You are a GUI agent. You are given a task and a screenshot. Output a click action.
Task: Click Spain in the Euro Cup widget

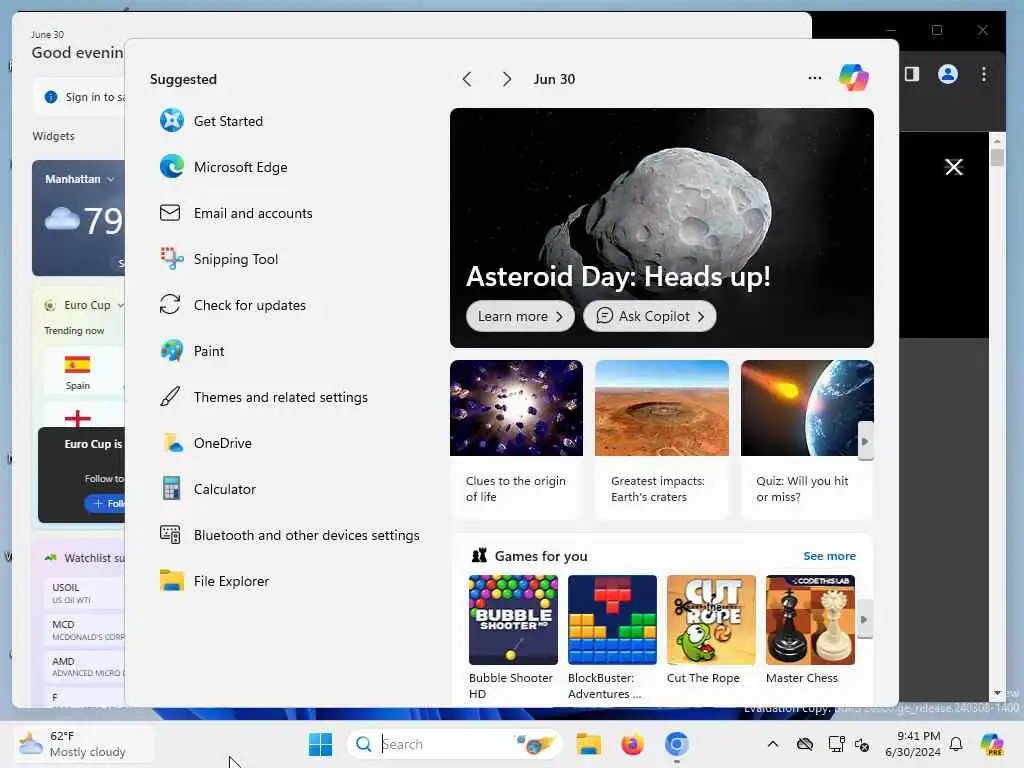pos(78,372)
